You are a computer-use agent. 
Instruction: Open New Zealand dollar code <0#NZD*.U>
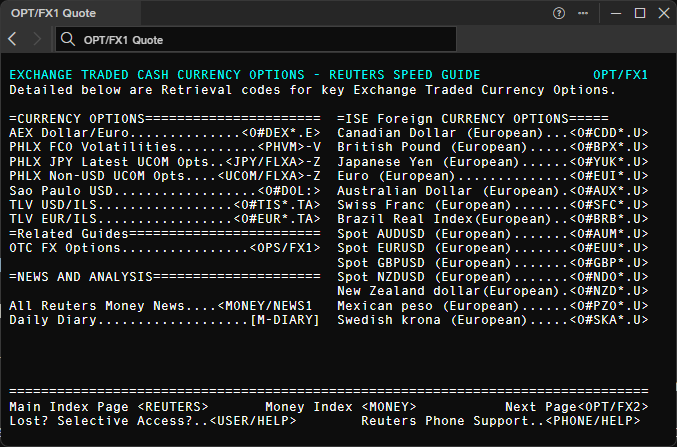(609, 291)
